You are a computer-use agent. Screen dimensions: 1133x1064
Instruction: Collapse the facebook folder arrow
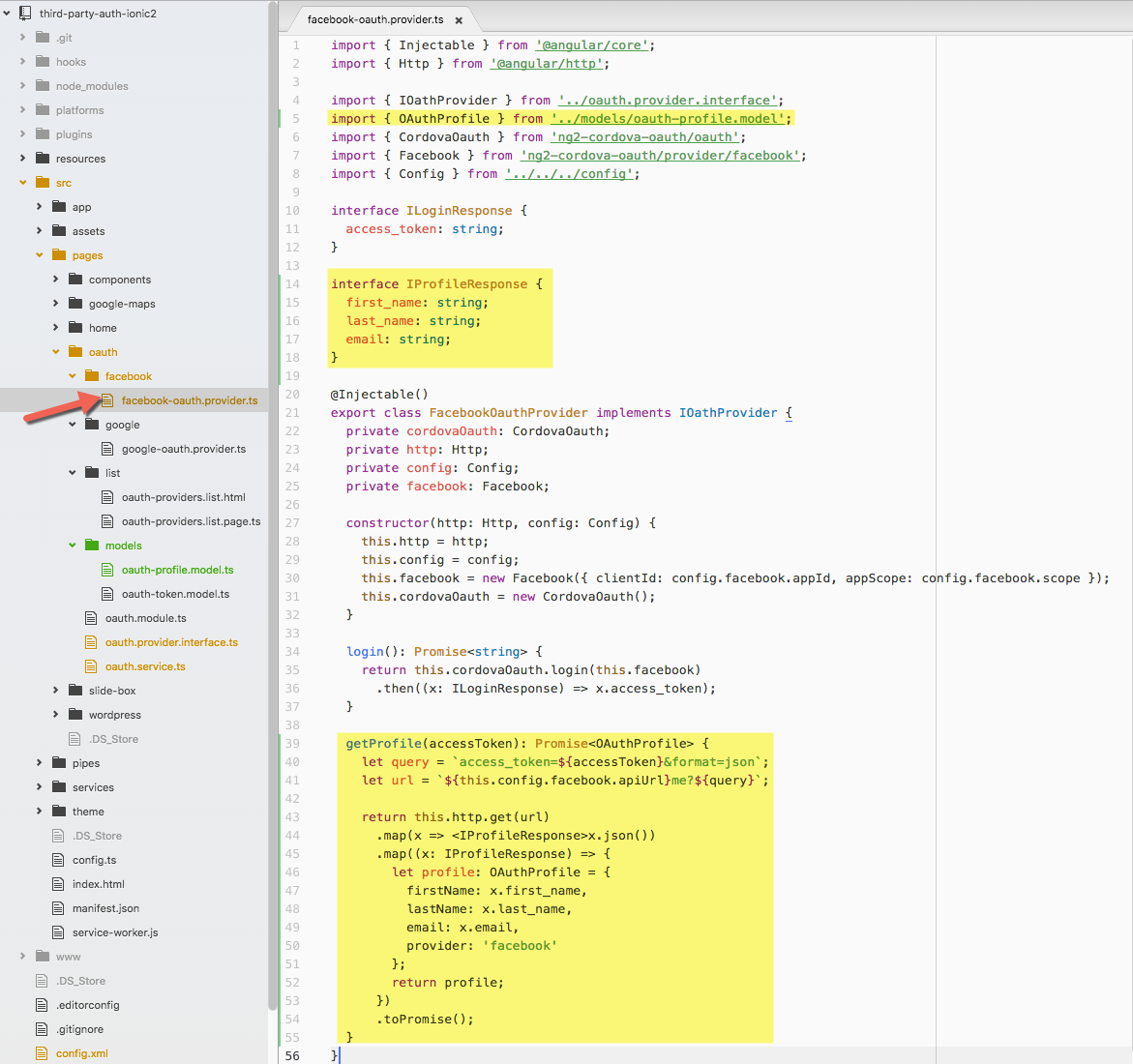click(x=73, y=376)
